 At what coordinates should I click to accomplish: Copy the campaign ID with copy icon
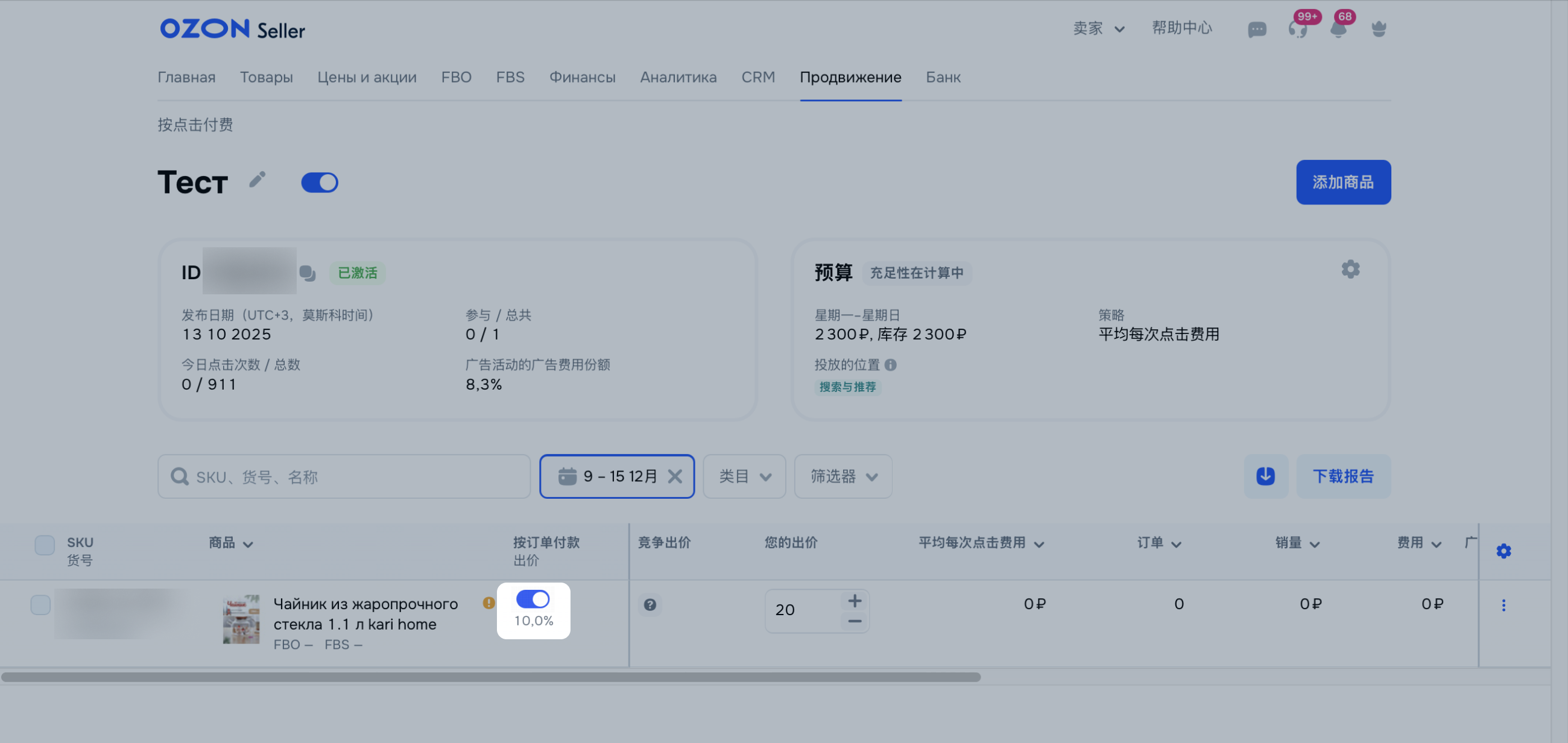308,273
